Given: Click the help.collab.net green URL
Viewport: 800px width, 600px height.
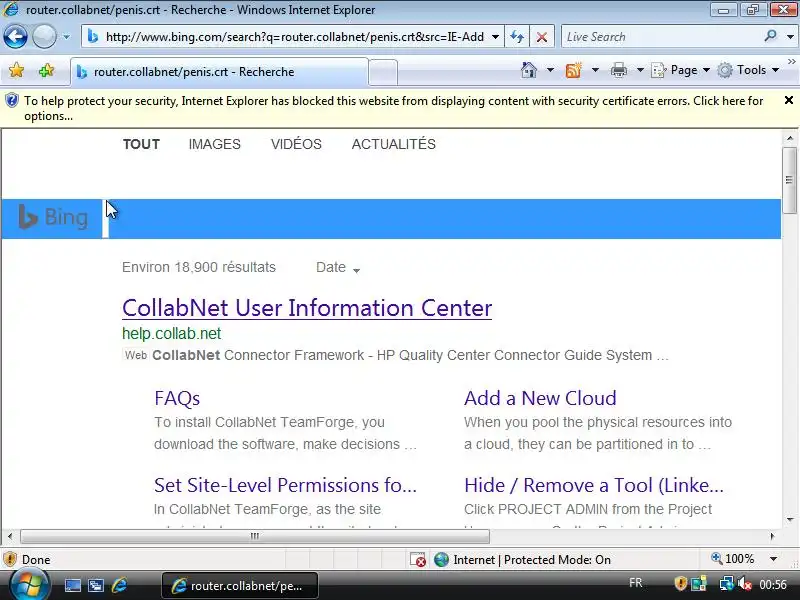Looking at the screenshot, I should (x=171, y=334).
